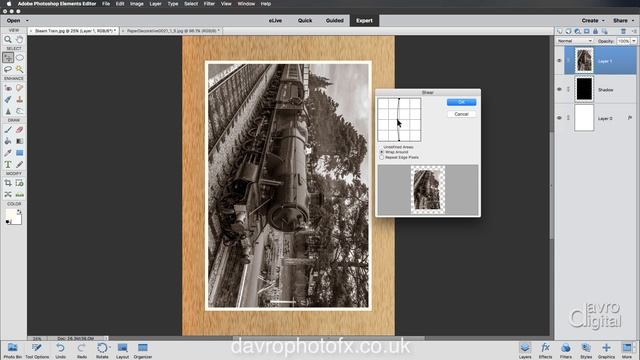640x360 pixels.
Task: Select the Blur tool
Action: pos(8,111)
